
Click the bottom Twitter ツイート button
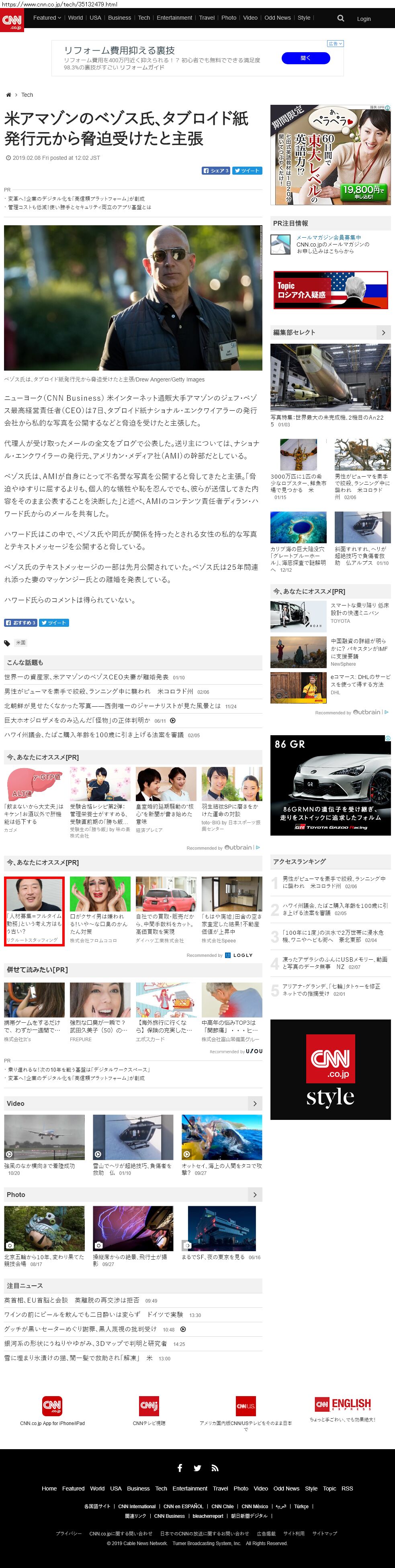54,623
